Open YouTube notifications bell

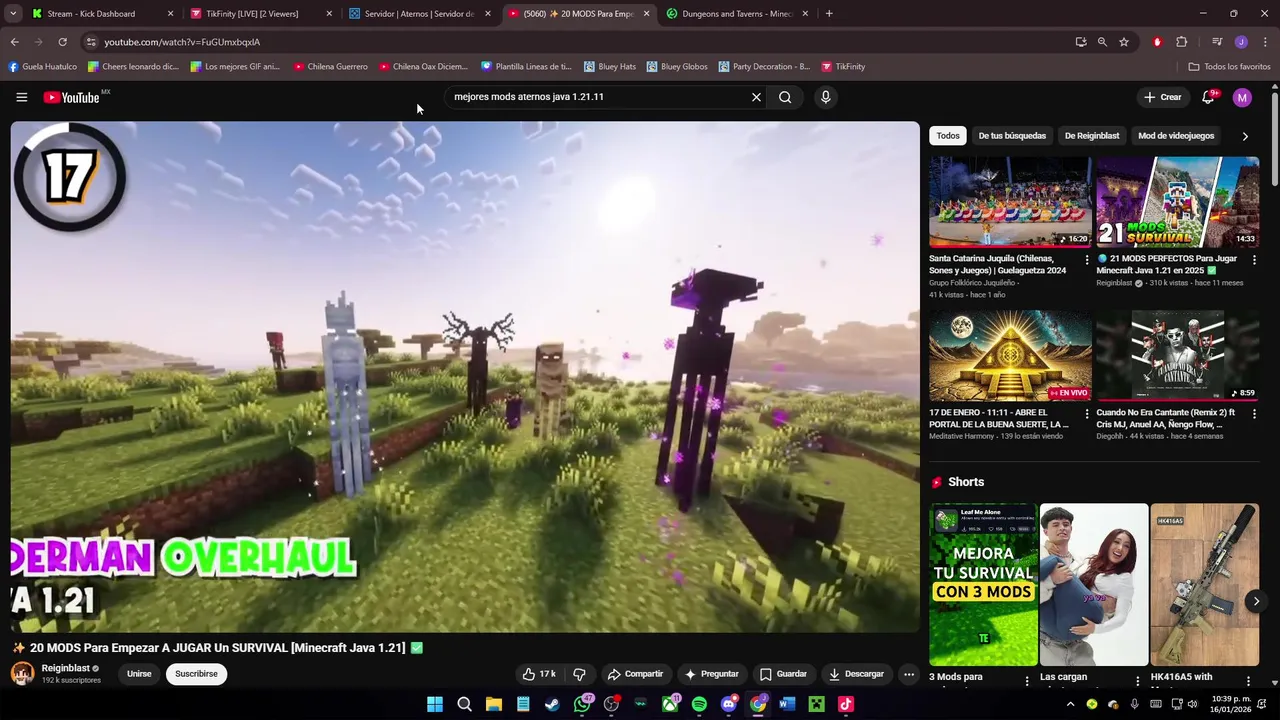pyautogui.click(x=1208, y=97)
